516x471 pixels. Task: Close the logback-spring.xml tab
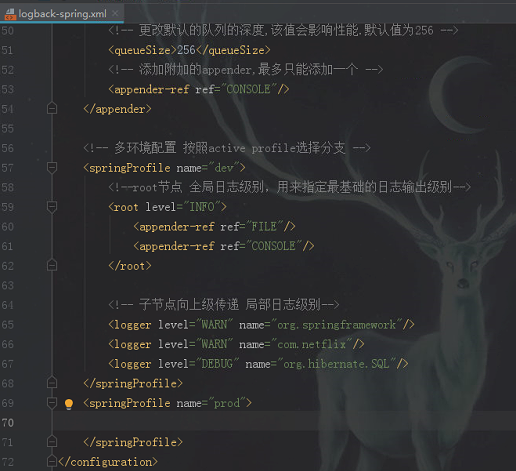[115, 13]
